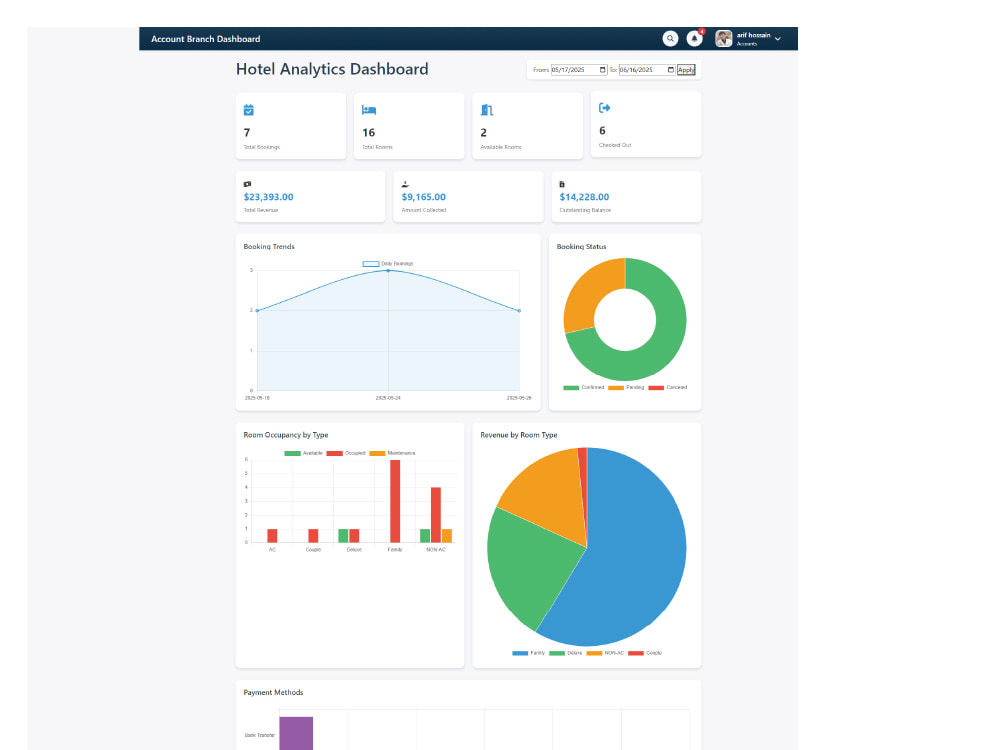Click the 'Available Rooms' label
Viewport: 1000px width, 750px height.
coord(501,147)
